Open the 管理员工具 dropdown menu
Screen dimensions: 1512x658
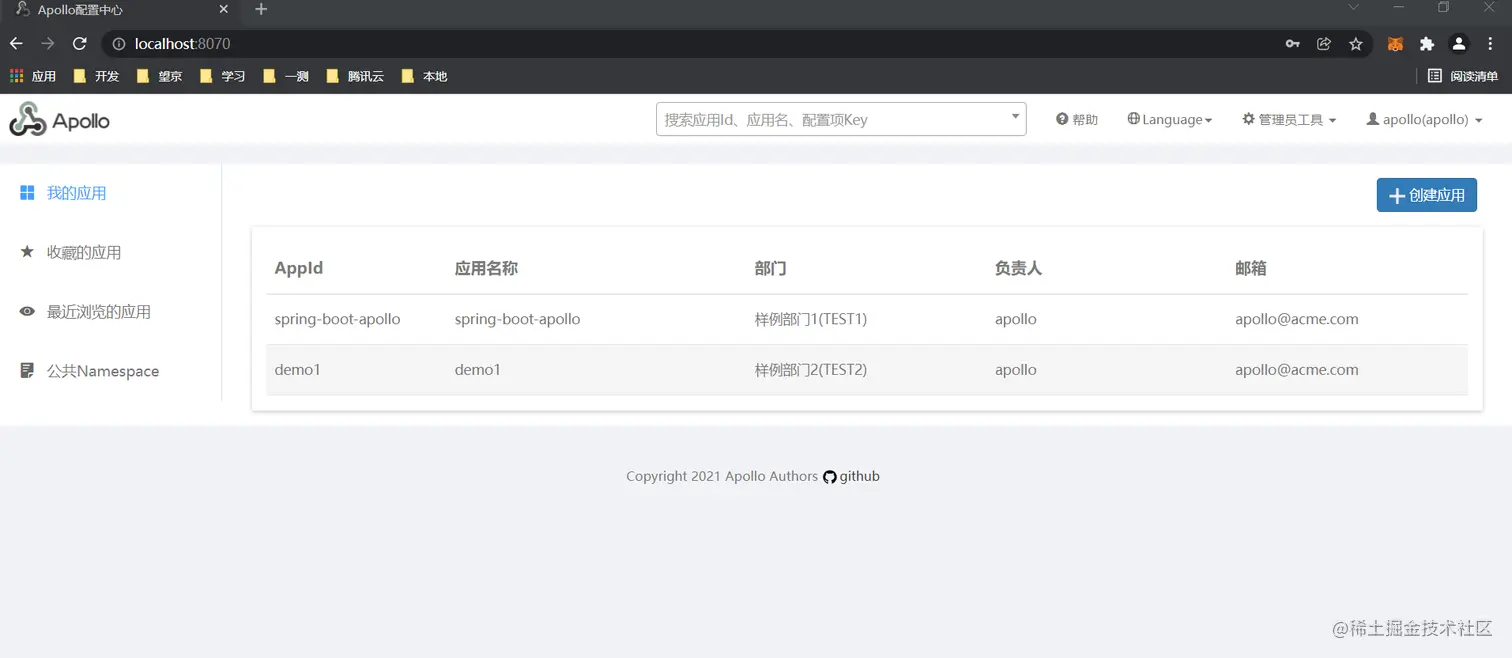(1289, 119)
